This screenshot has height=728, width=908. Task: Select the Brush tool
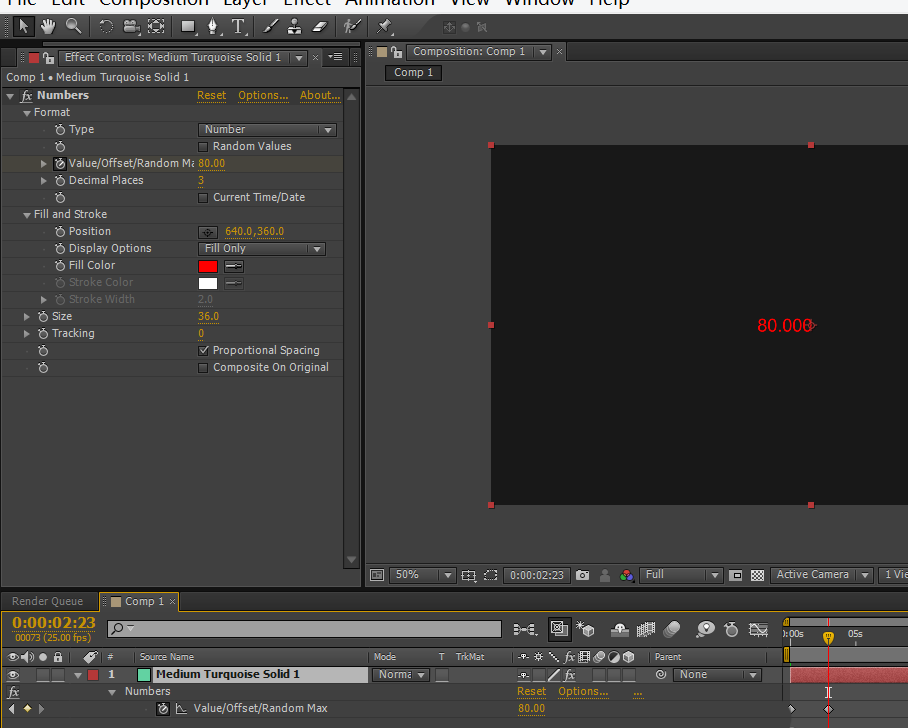coord(271,26)
